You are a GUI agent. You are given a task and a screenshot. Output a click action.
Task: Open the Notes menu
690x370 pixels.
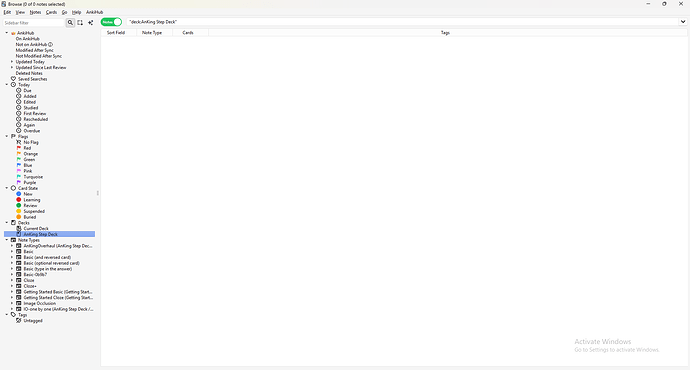(35, 12)
